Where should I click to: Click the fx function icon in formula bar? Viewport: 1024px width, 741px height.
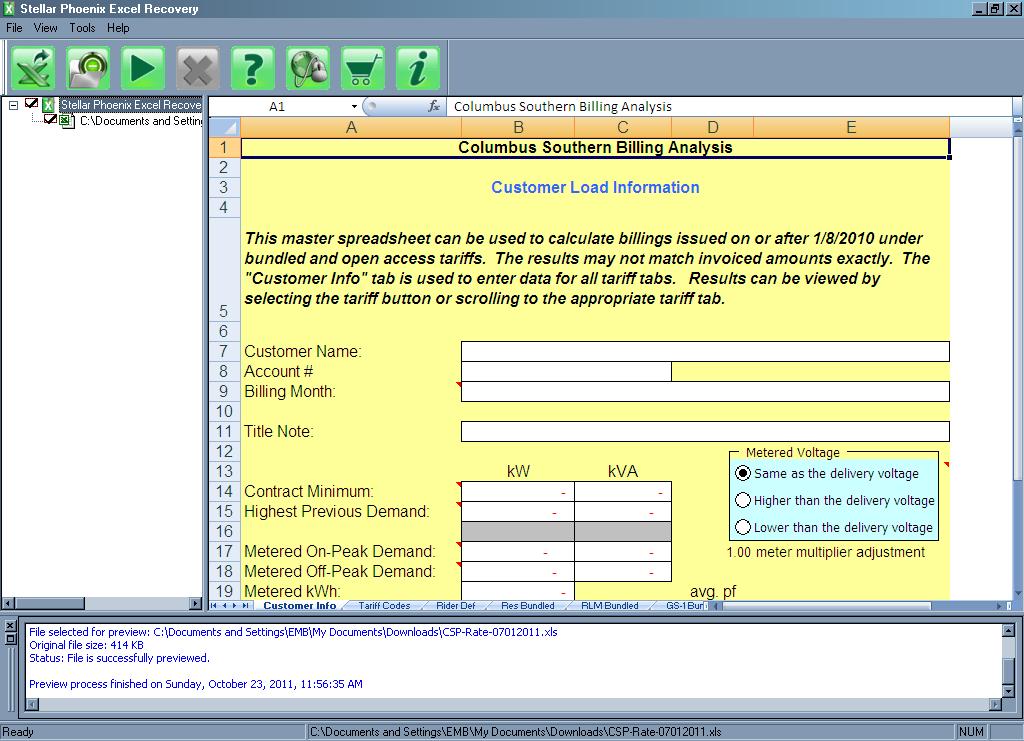coord(434,106)
